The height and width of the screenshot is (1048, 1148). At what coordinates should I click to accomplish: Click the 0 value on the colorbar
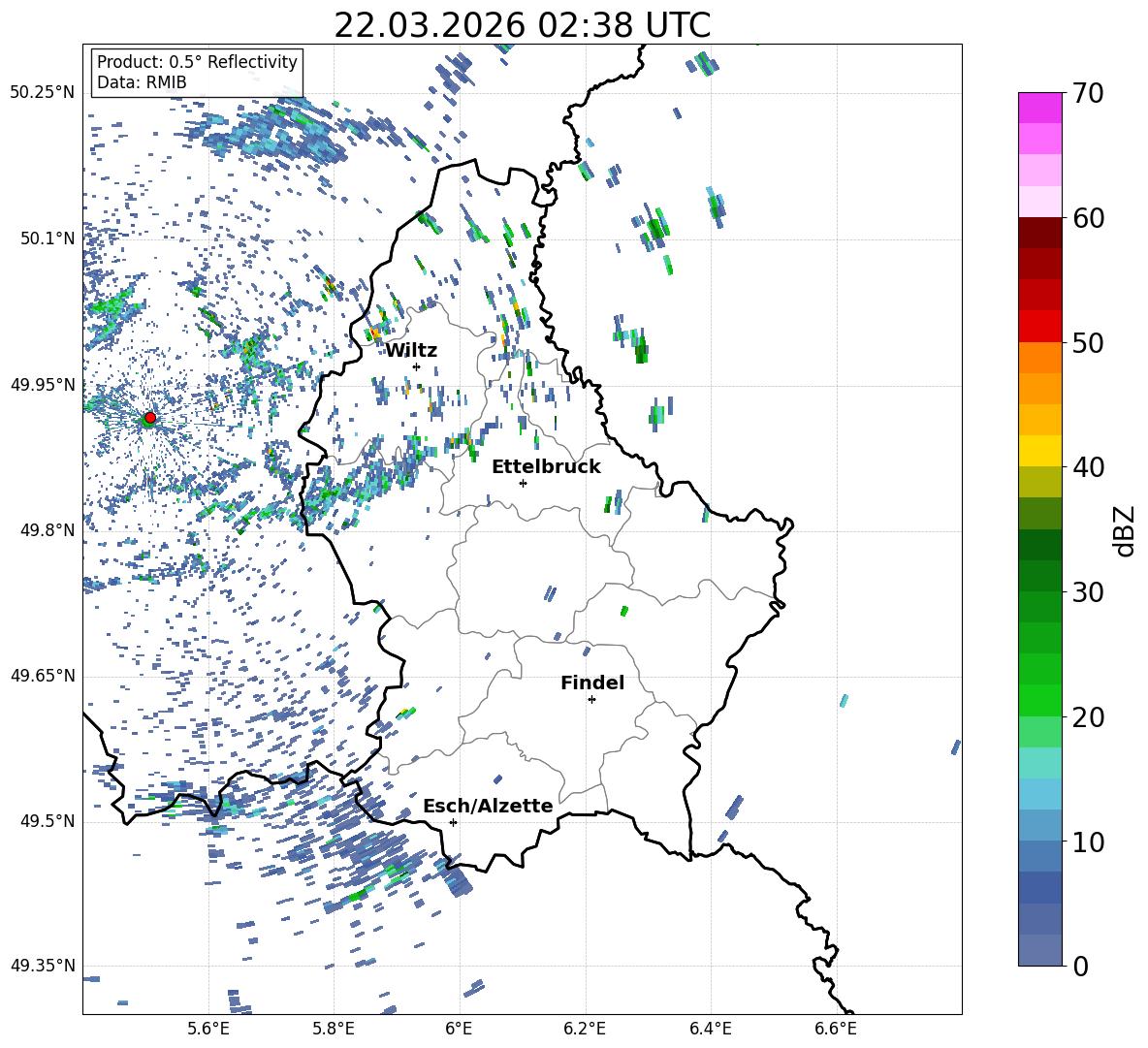[x=1081, y=967]
